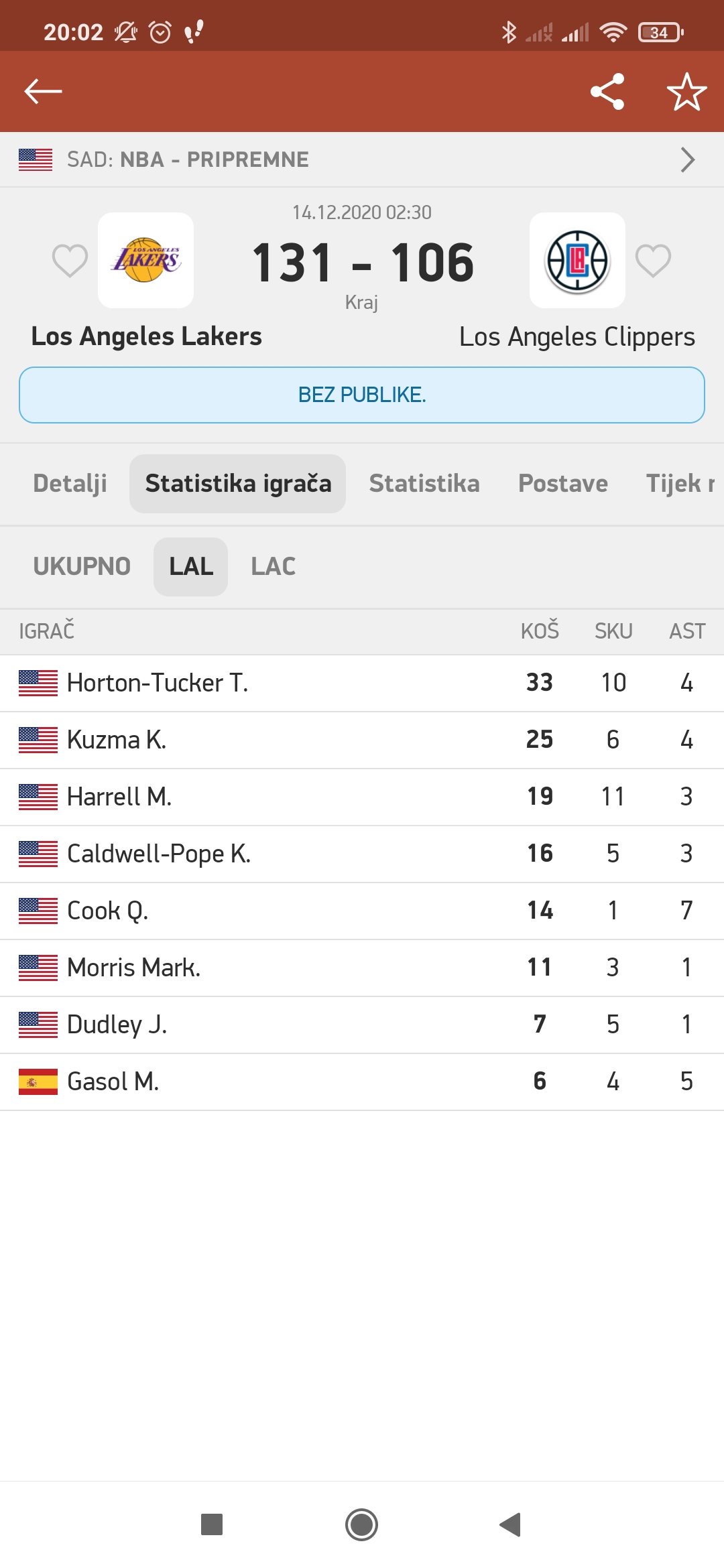Show UKUPNO player stats
The width and height of the screenshot is (724, 1568).
82,566
